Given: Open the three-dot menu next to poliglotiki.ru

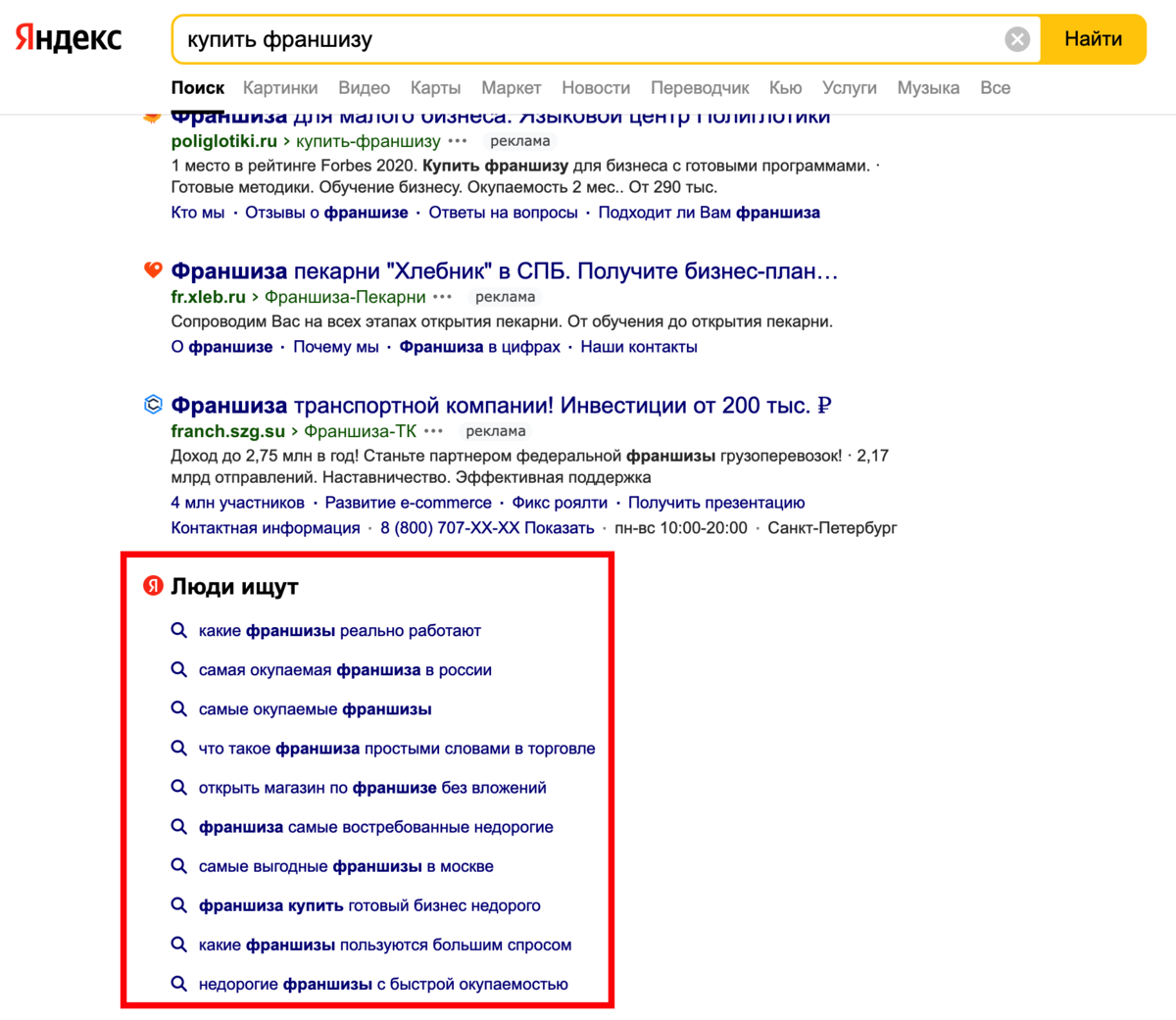Looking at the screenshot, I should (458, 141).
